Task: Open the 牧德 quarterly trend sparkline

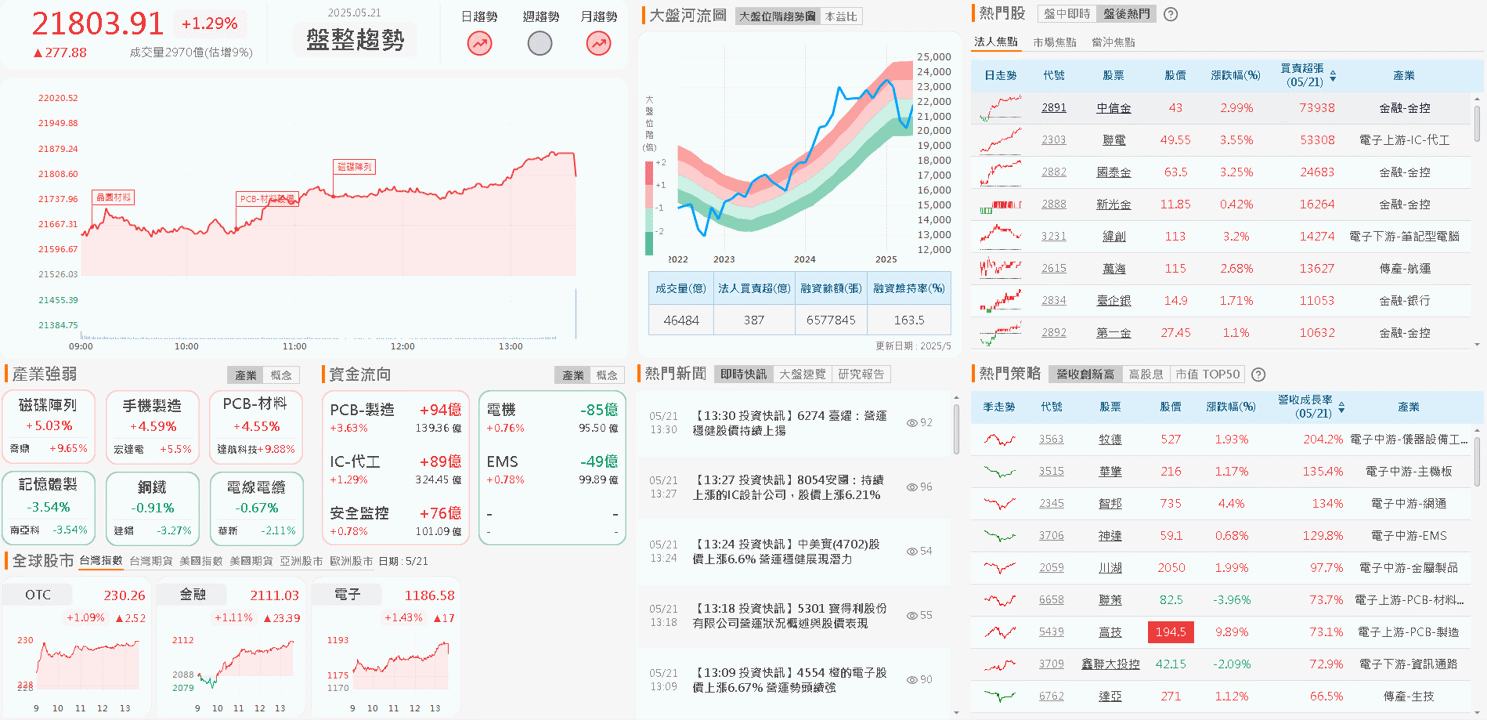Action: click(999, 439)
